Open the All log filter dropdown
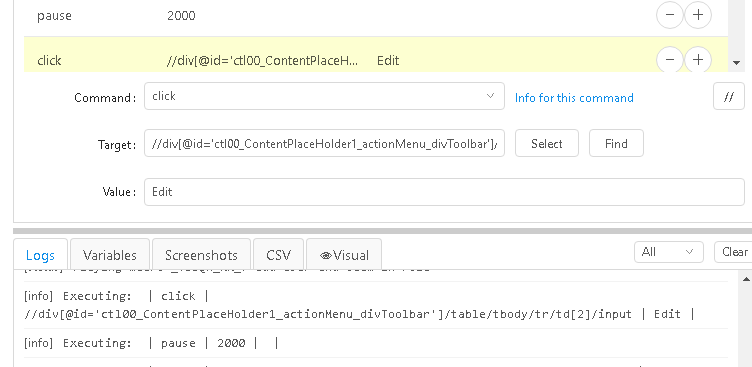 (x=669, y=252)
